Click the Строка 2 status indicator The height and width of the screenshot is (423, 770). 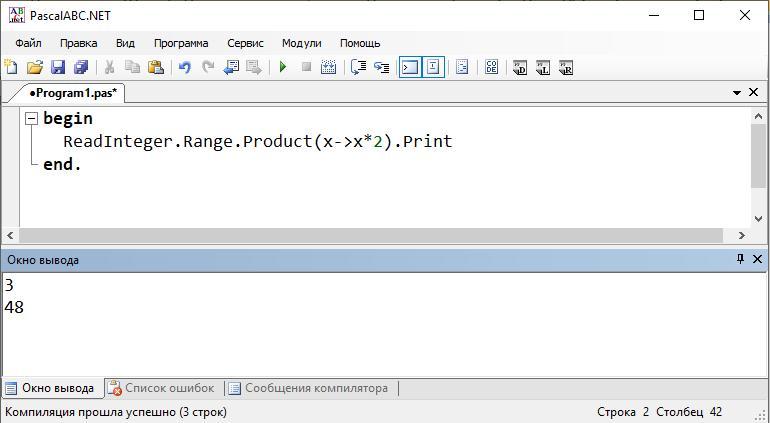(x=623, y=412)
